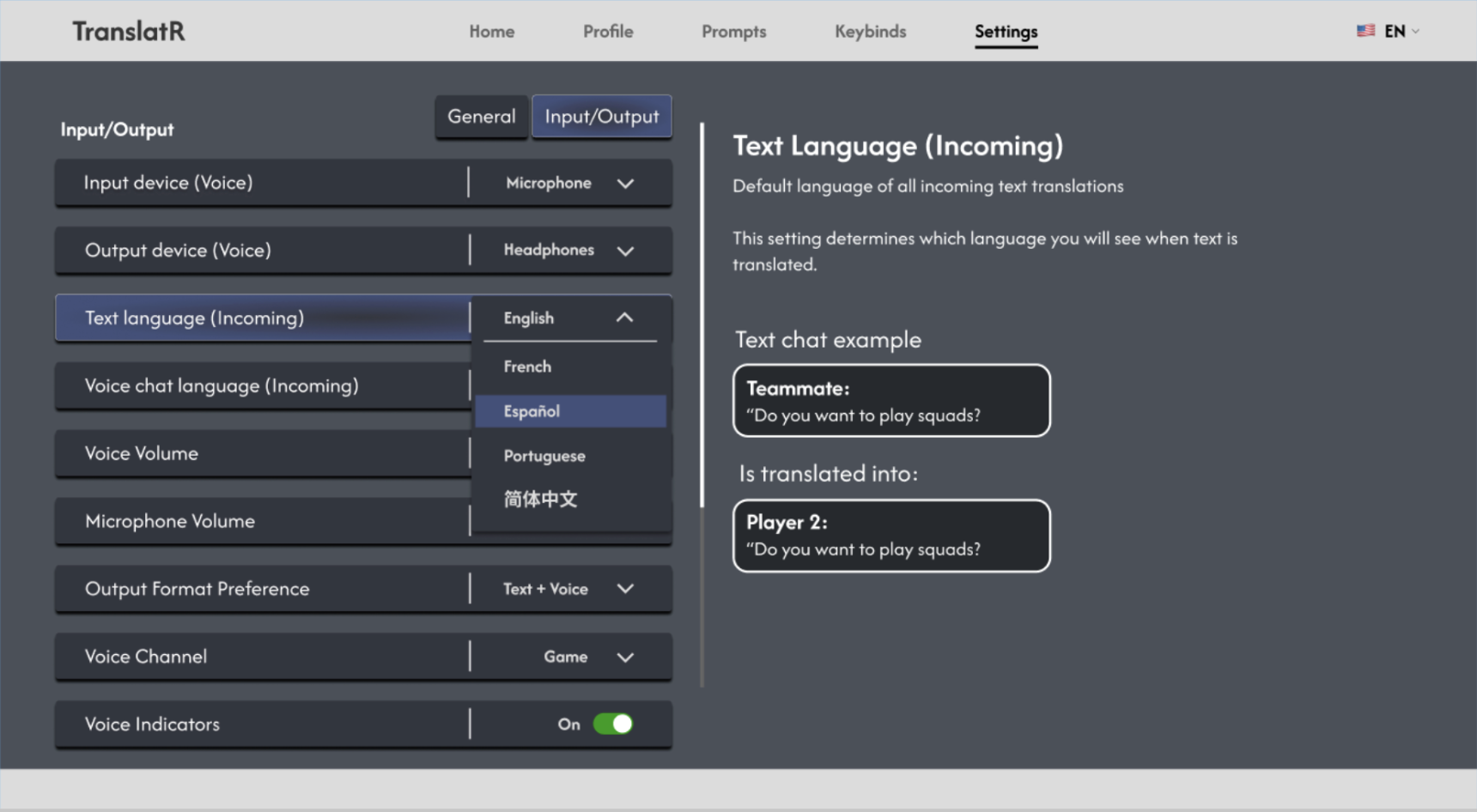Viewport: 1477px width, 812px height.
Task: Click the Text Language (Incoming) heading
Action: [x=897, y=146]
